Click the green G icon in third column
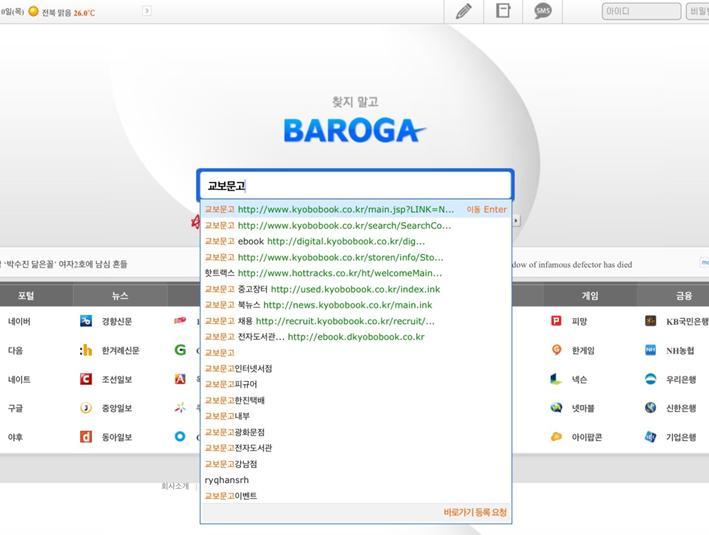 point(180,350)
